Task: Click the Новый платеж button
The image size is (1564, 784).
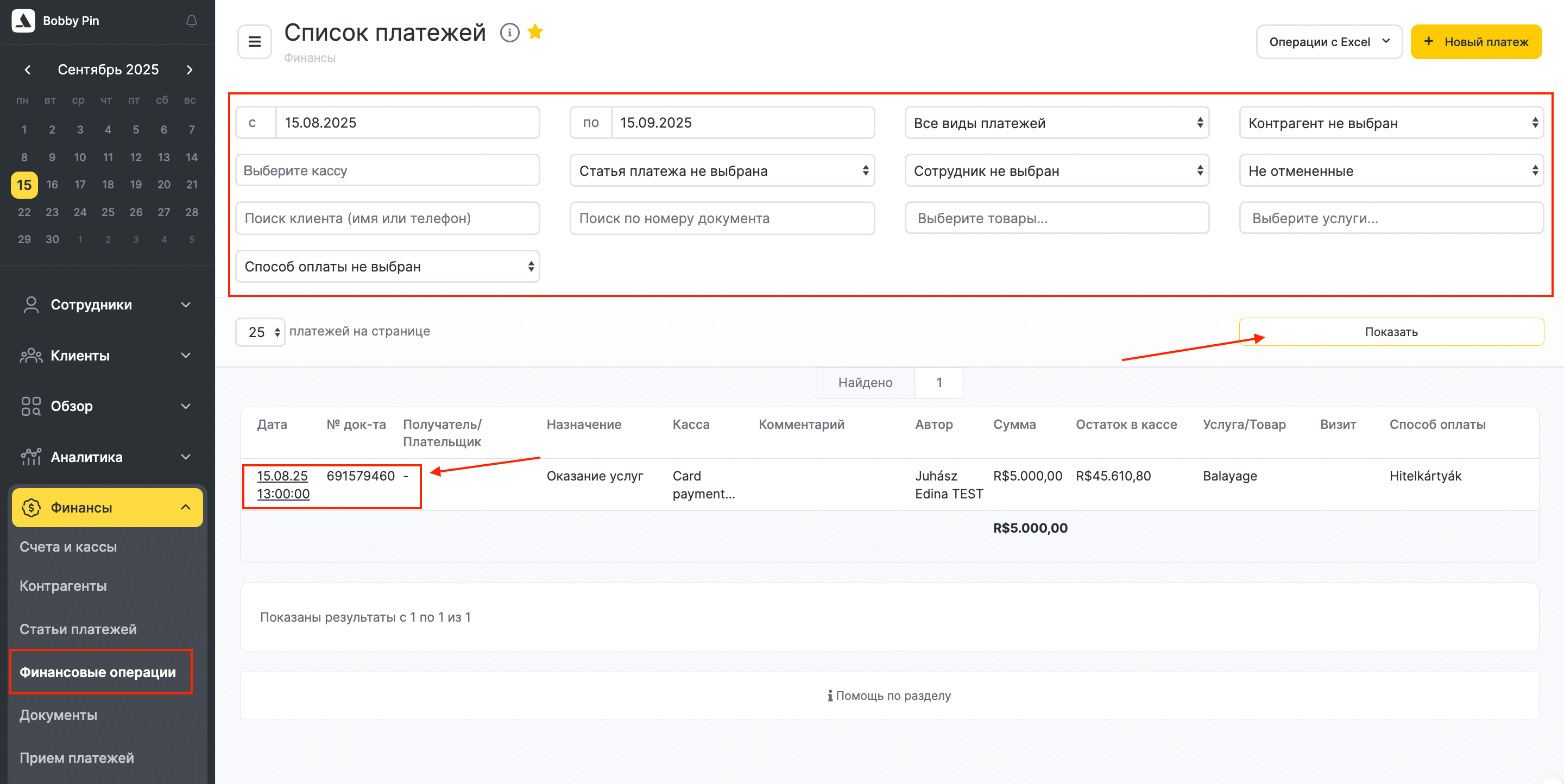Action: [1475, 42]
